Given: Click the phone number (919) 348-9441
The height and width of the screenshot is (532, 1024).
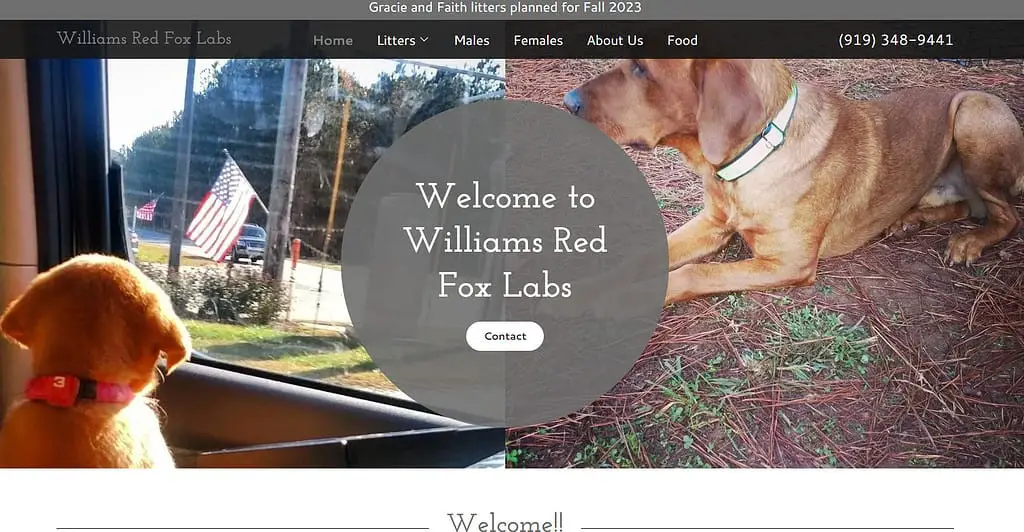Looking at the screenshot, I should click(895, 40).
